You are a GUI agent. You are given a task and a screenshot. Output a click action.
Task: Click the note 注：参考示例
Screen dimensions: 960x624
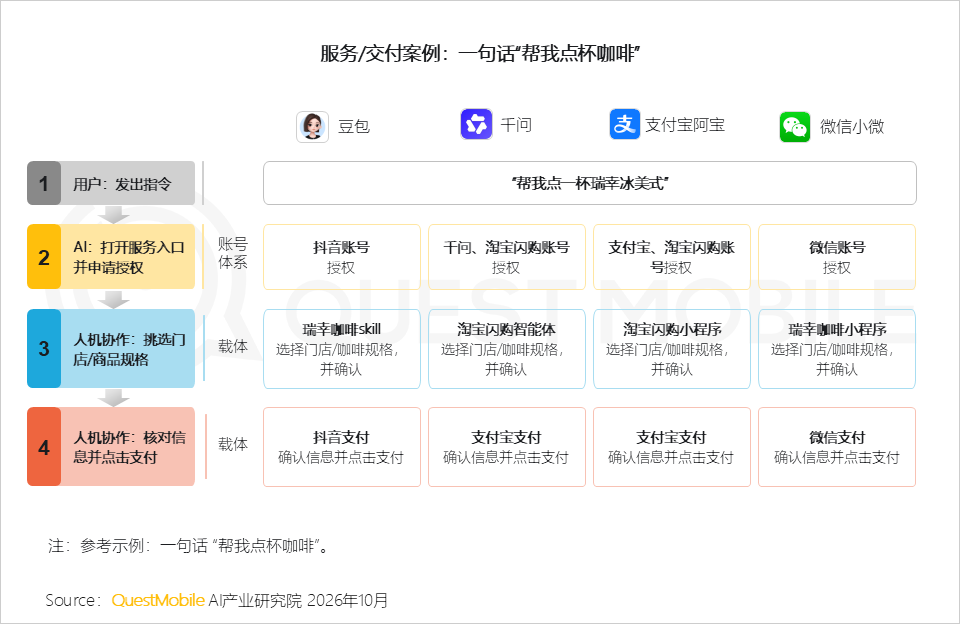189,546
